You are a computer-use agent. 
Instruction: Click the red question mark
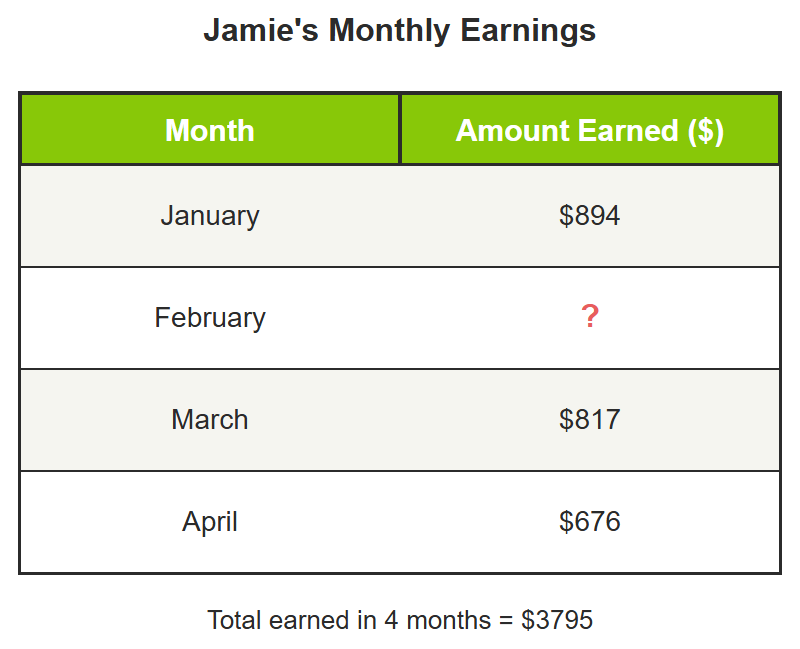590,316
